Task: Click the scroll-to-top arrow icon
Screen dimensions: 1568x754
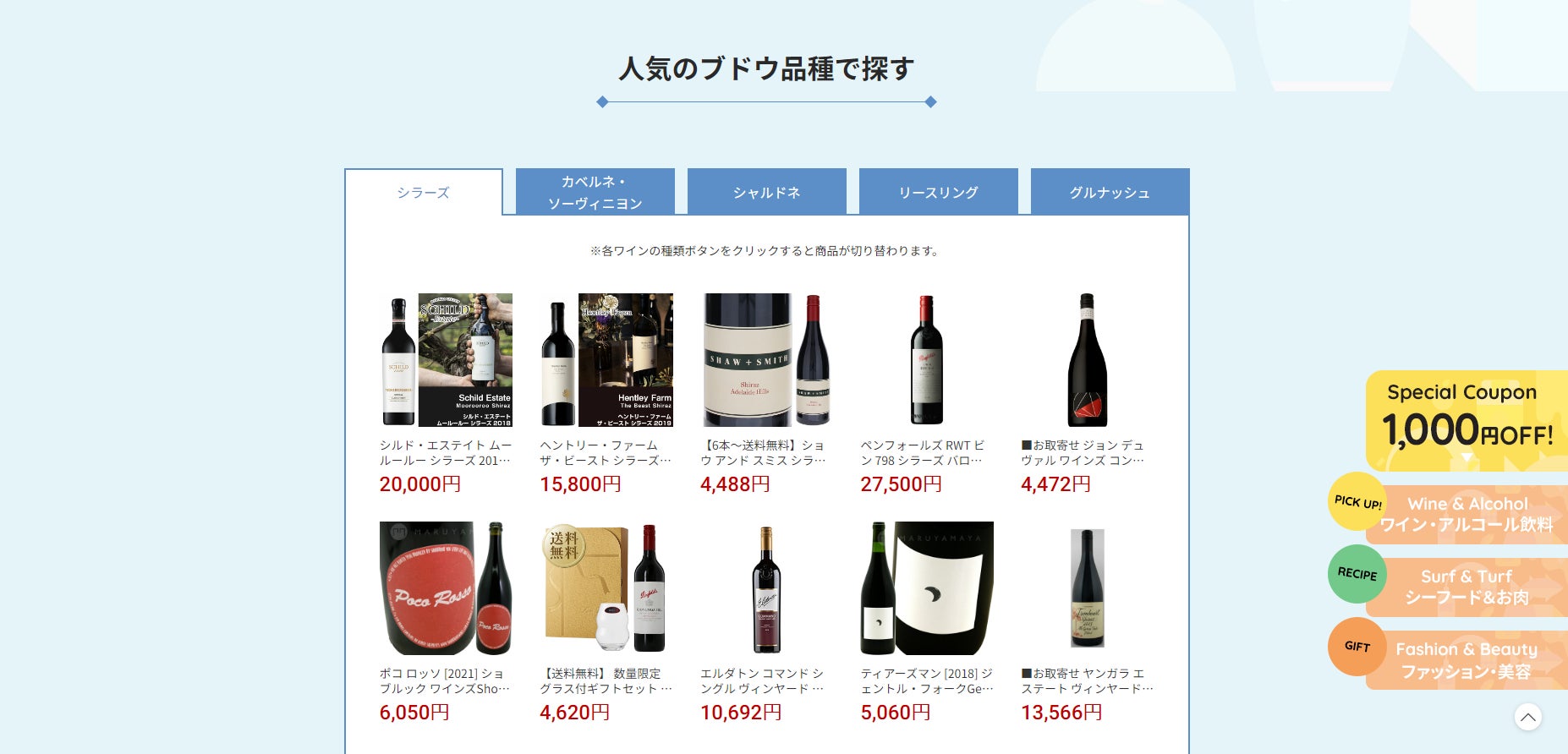Action: tap(1527, 717)
